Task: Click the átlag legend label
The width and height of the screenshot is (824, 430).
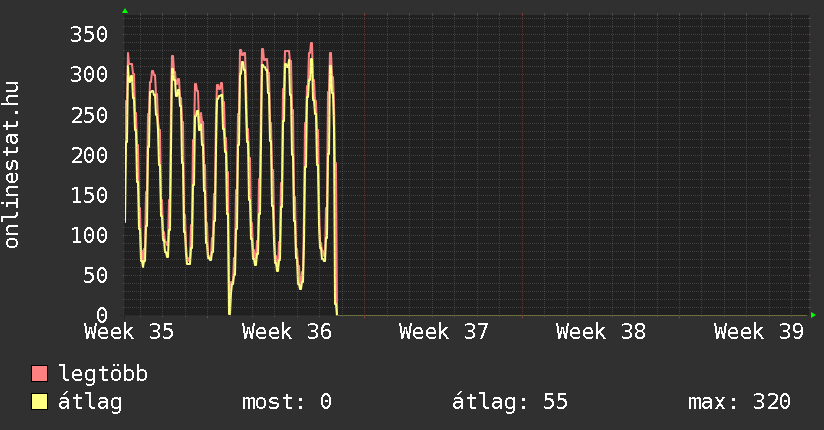Action: point(90,402)
